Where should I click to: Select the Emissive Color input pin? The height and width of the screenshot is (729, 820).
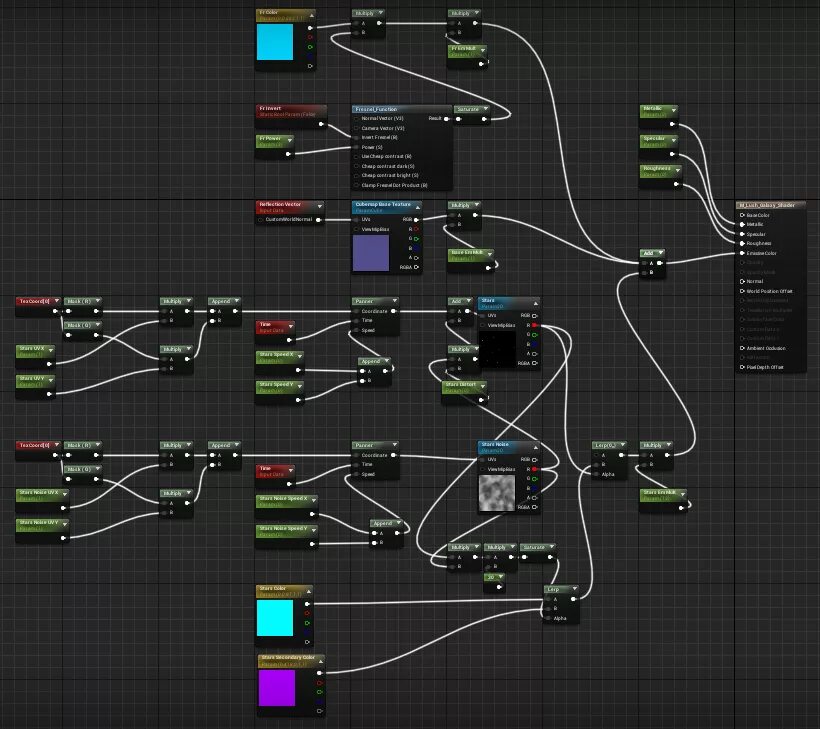coord(742,253)
